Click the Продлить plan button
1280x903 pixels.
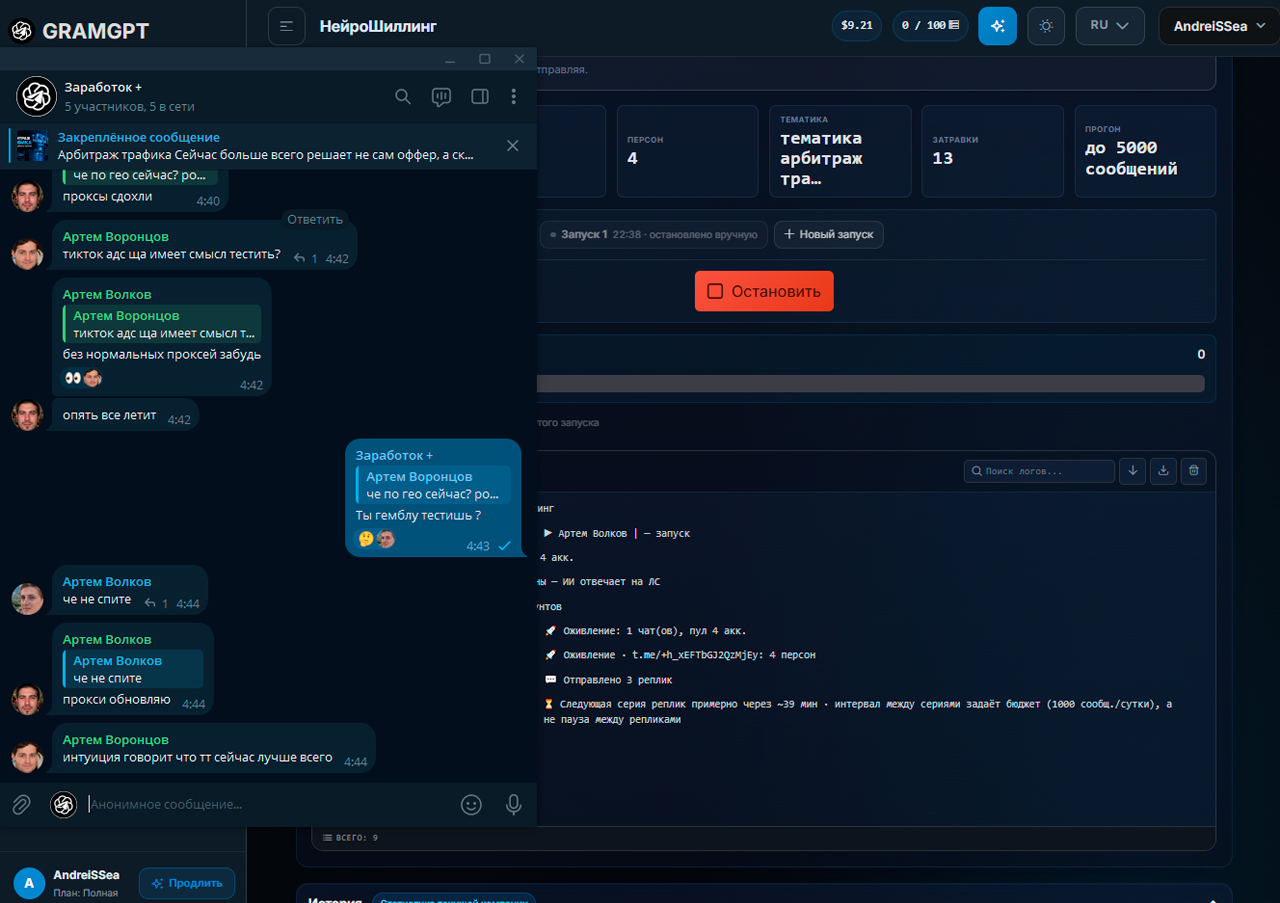(x=187, y=883)
